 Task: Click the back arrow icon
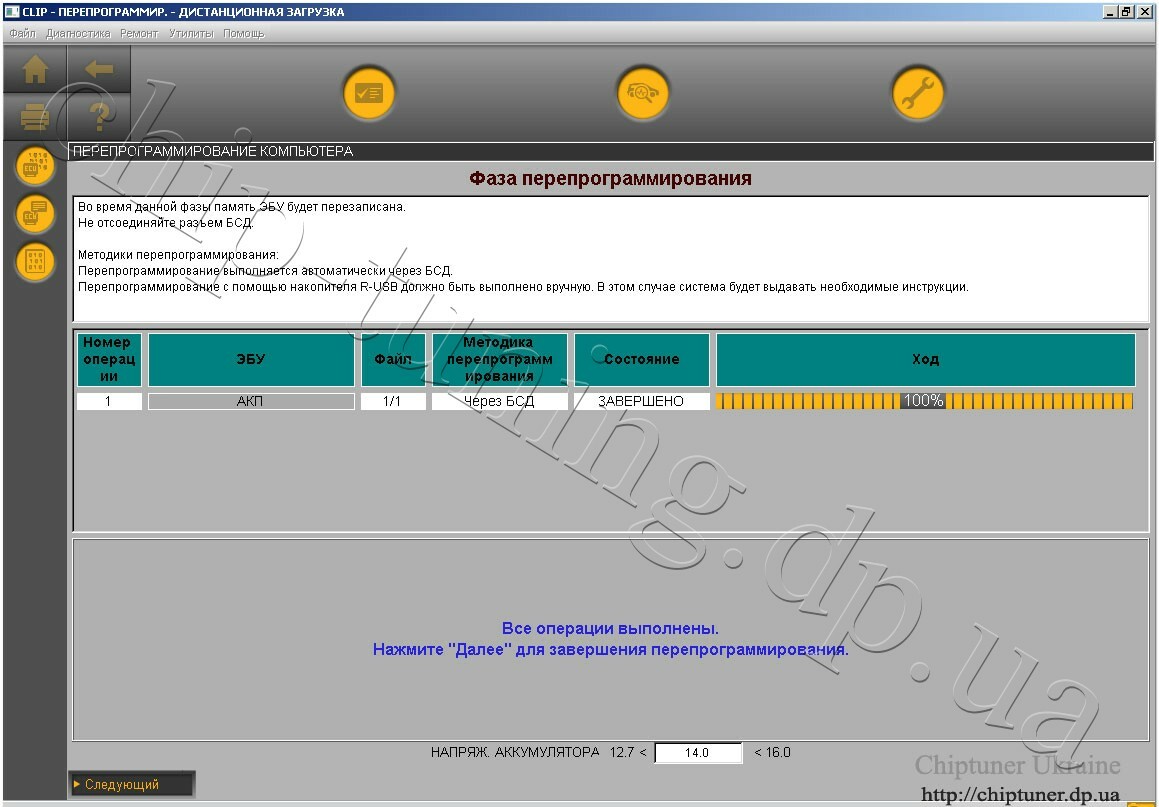pyautogui.click(x=99, y=69)
